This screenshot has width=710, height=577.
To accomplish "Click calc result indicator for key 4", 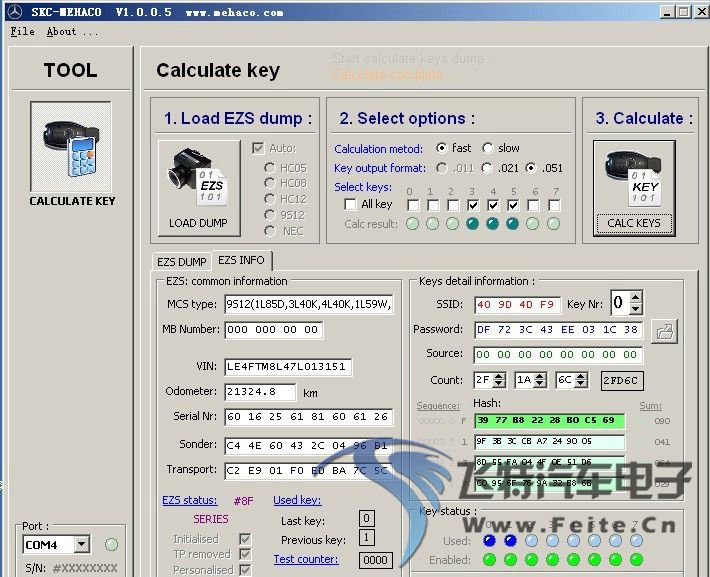I will [492, 224].
